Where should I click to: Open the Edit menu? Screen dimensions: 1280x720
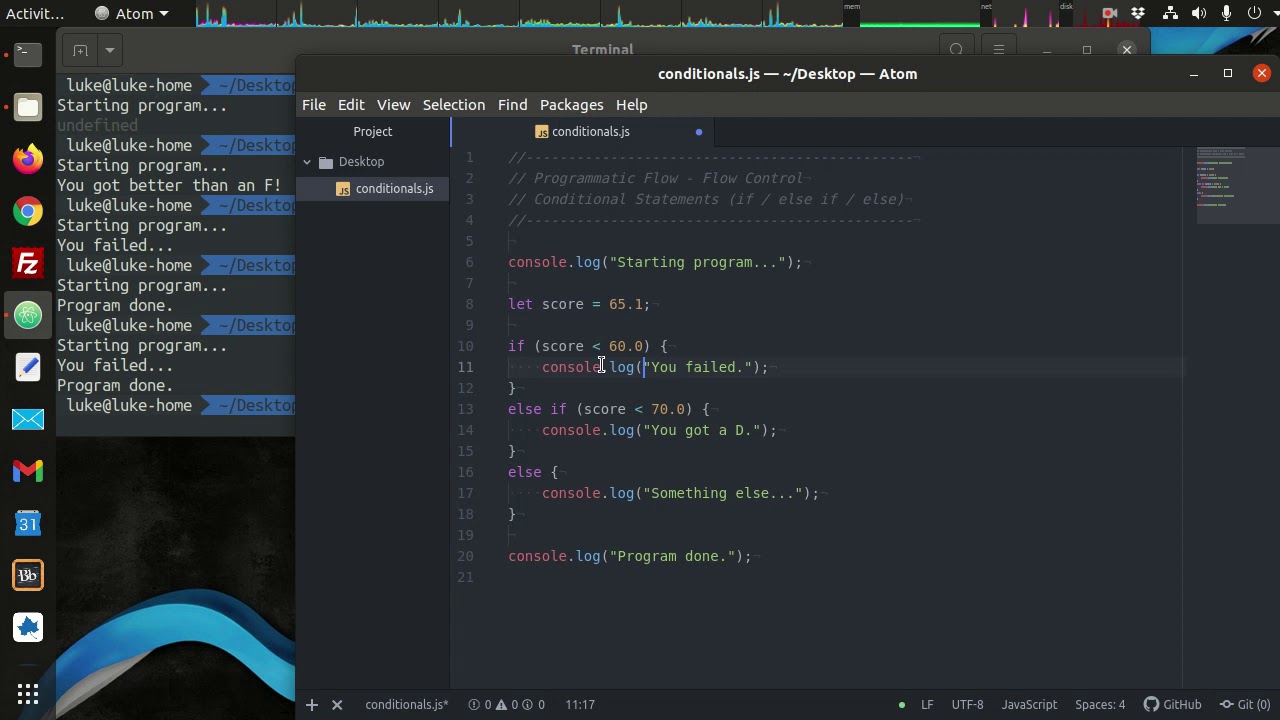(x=351, y=105)
